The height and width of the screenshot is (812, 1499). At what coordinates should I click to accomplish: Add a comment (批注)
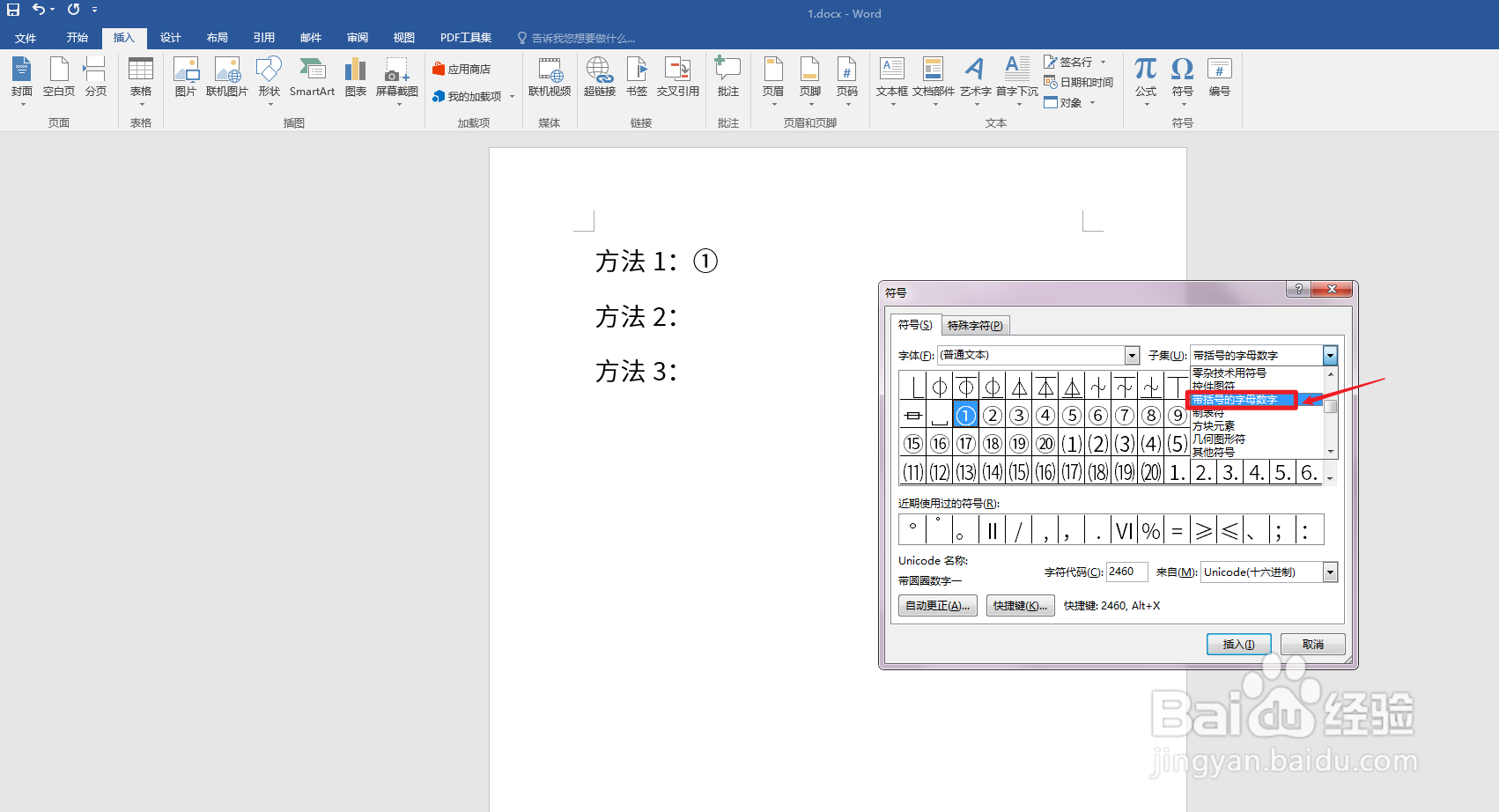728,78
